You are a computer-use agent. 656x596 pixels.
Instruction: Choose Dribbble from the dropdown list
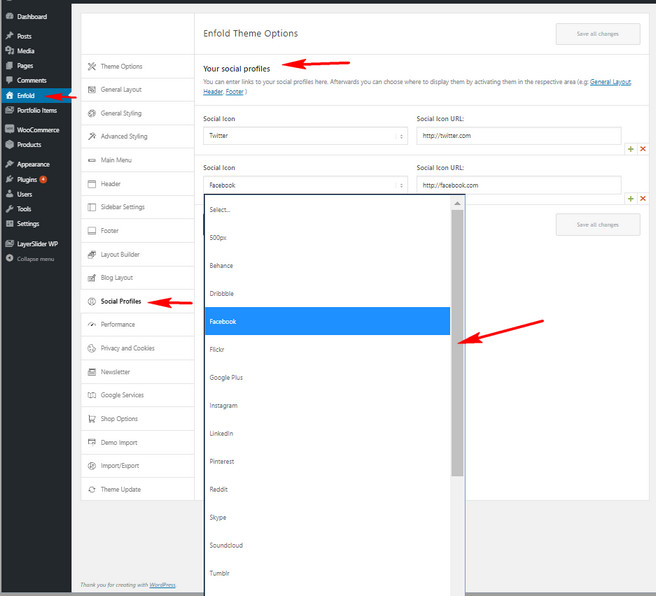pyautogui.click(x=328, y=294)
